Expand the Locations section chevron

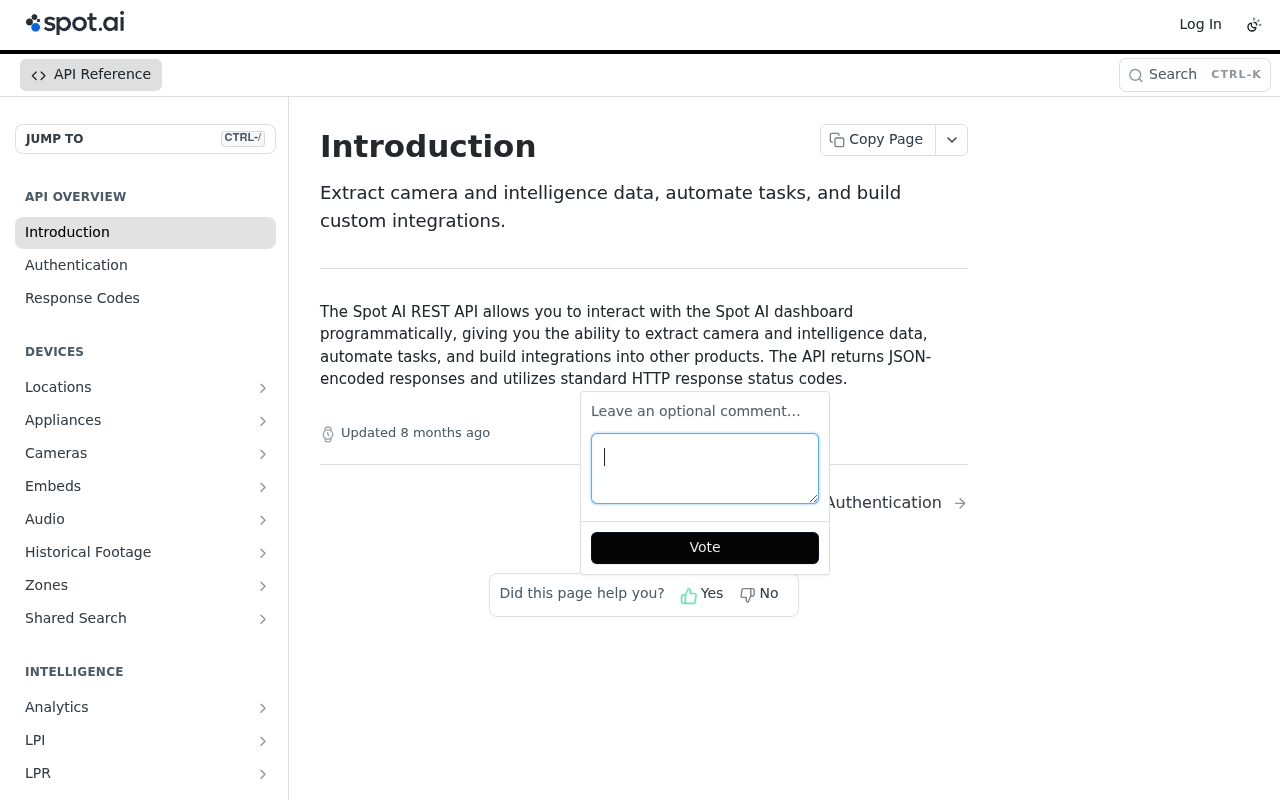coord(263,388)
